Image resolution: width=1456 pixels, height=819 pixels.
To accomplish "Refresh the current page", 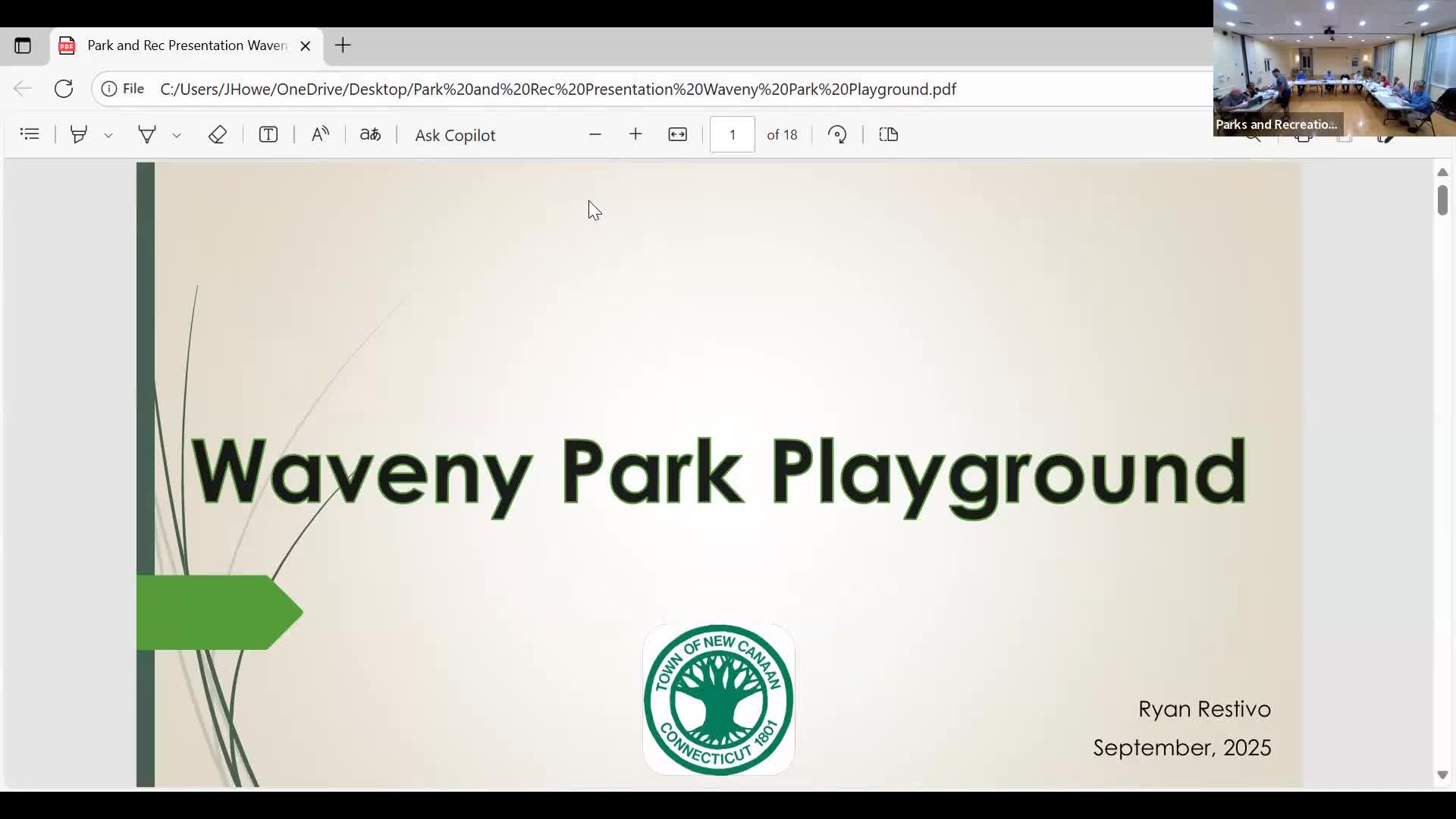I will [x=64, y=89].
